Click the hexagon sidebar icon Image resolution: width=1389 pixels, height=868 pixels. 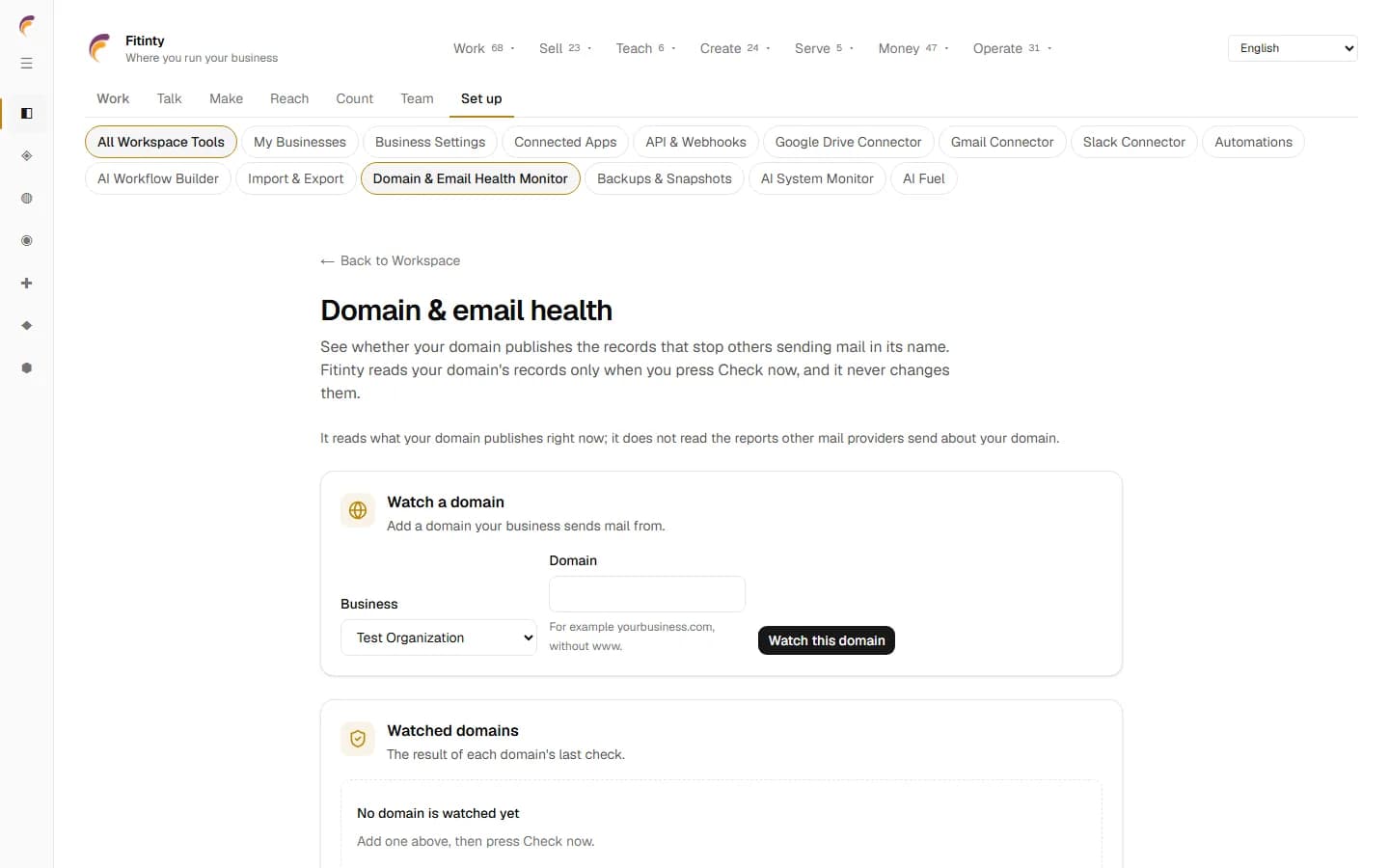coord(27,368)
